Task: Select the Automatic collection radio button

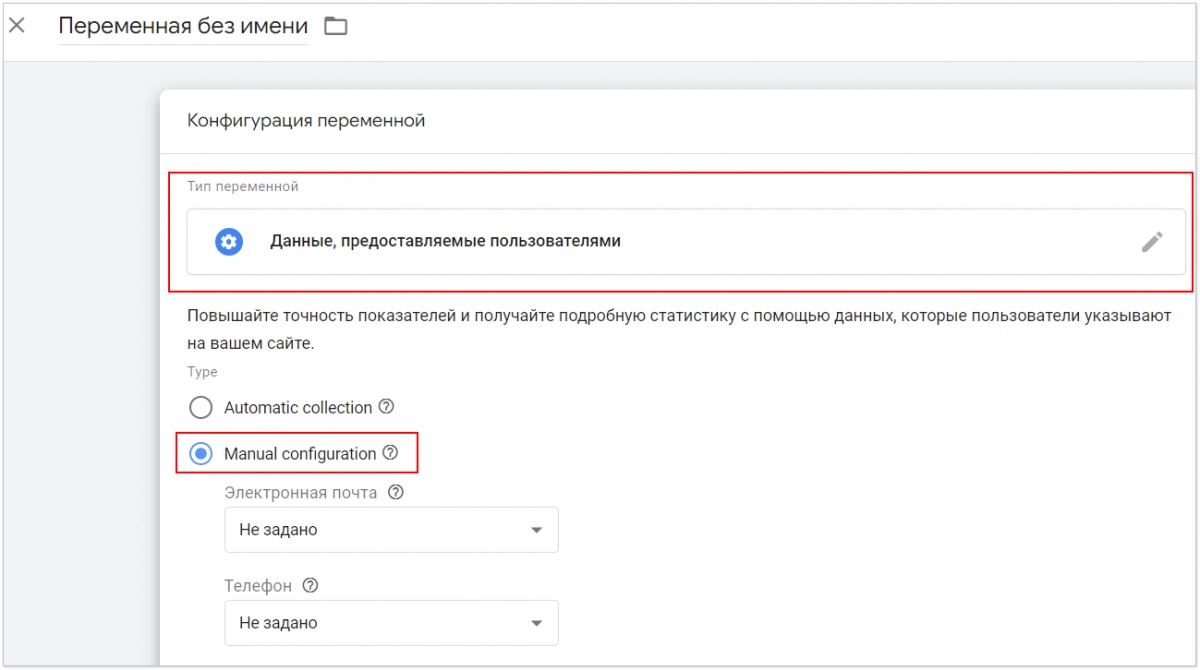Action: pos(201,408)
